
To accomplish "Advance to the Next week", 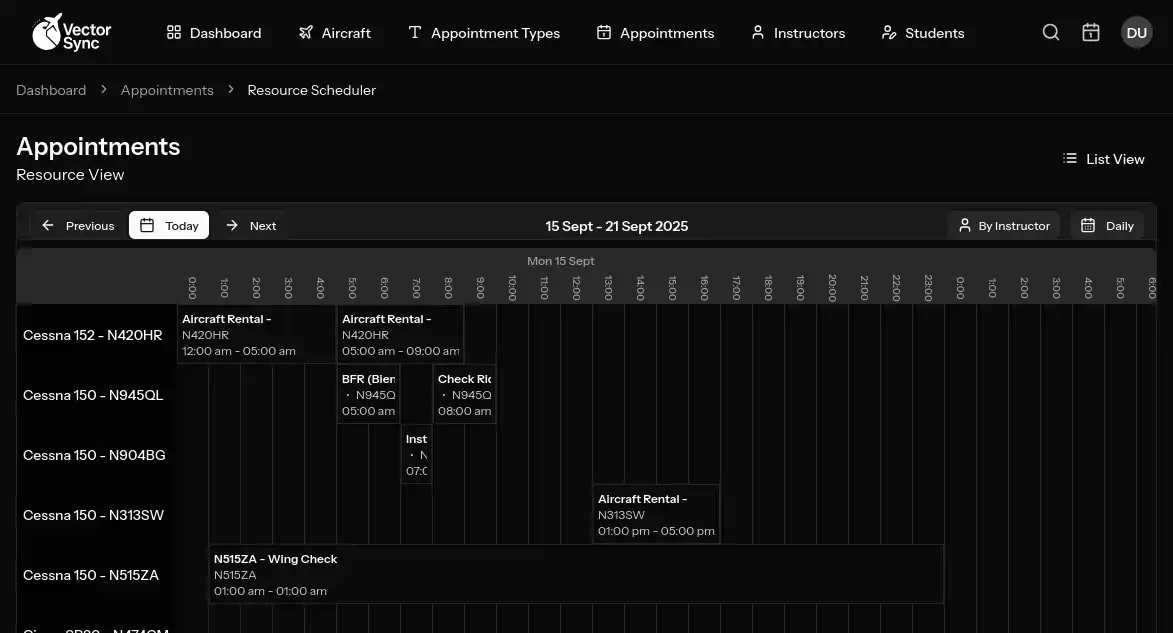I will pyautogui.click(x=251, y=226).
